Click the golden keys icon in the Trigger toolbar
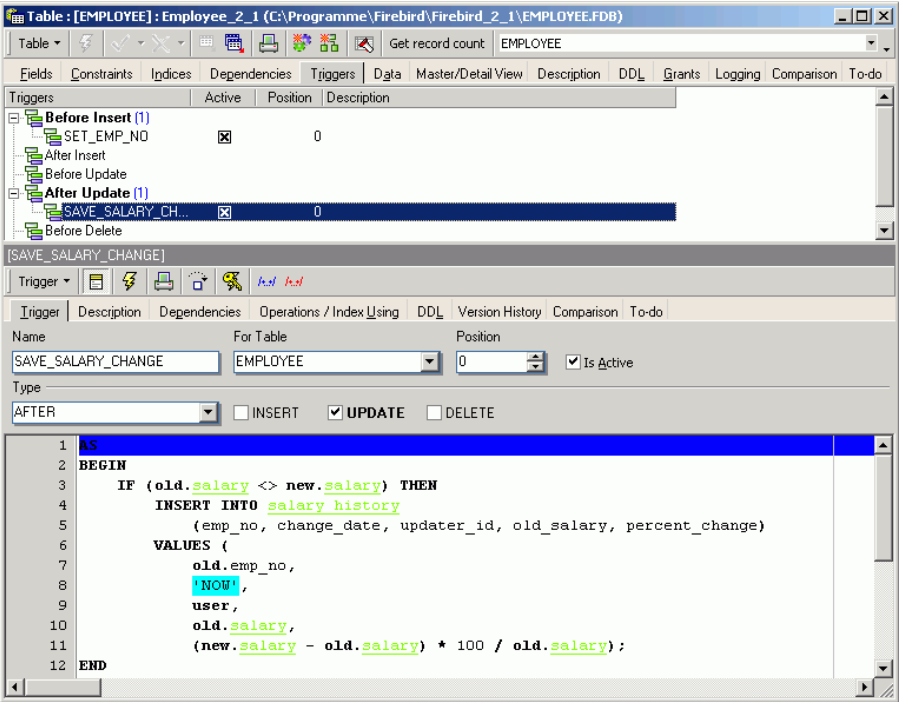 [x=232, y=282]
